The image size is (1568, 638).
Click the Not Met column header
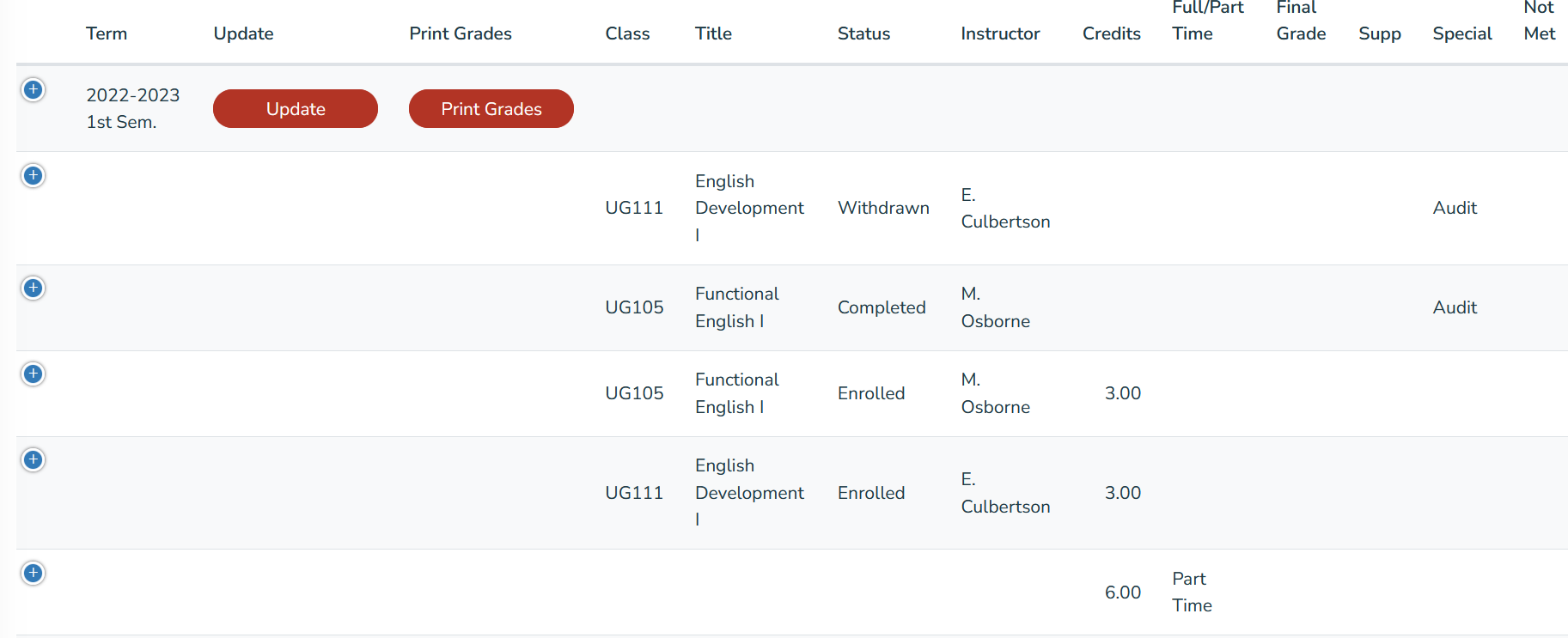point(1540,21)
